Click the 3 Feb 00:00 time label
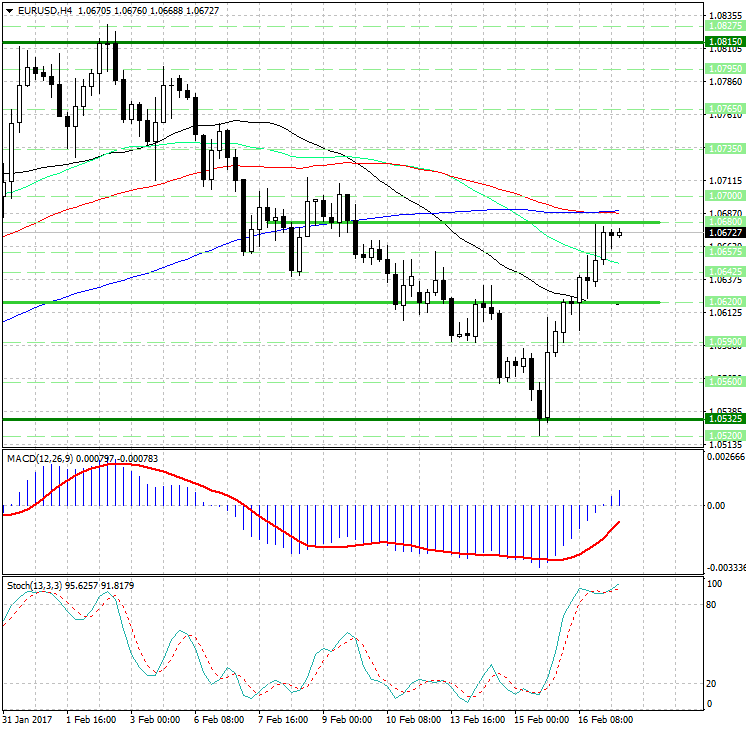 point(155,720)
